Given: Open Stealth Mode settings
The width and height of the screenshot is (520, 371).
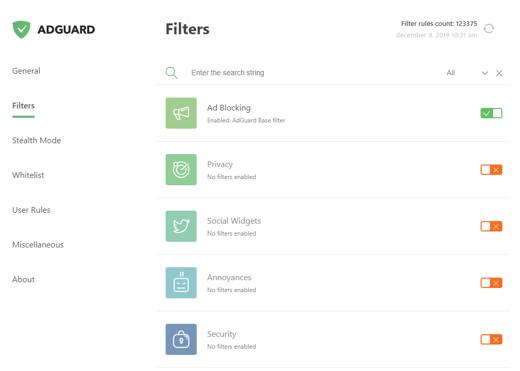Looking at the screenshot, I should point(36,140).
